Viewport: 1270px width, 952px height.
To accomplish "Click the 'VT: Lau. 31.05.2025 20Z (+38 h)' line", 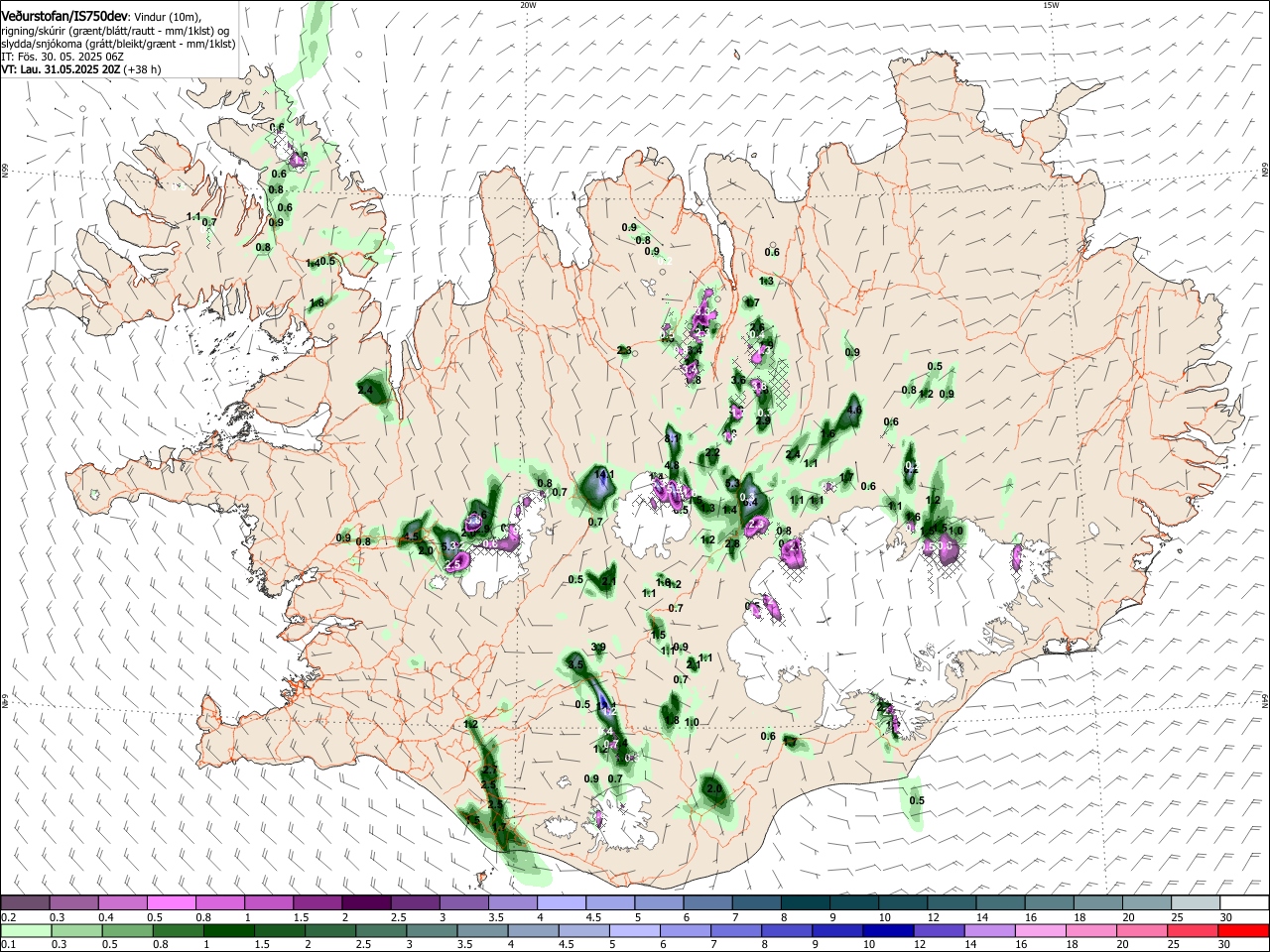I will 80,70.
